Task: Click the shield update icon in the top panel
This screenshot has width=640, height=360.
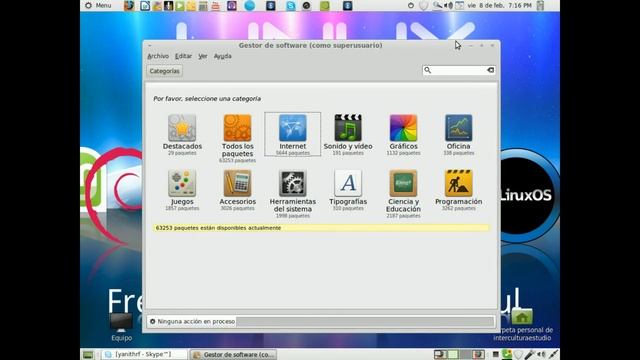Action: (424, 6)
